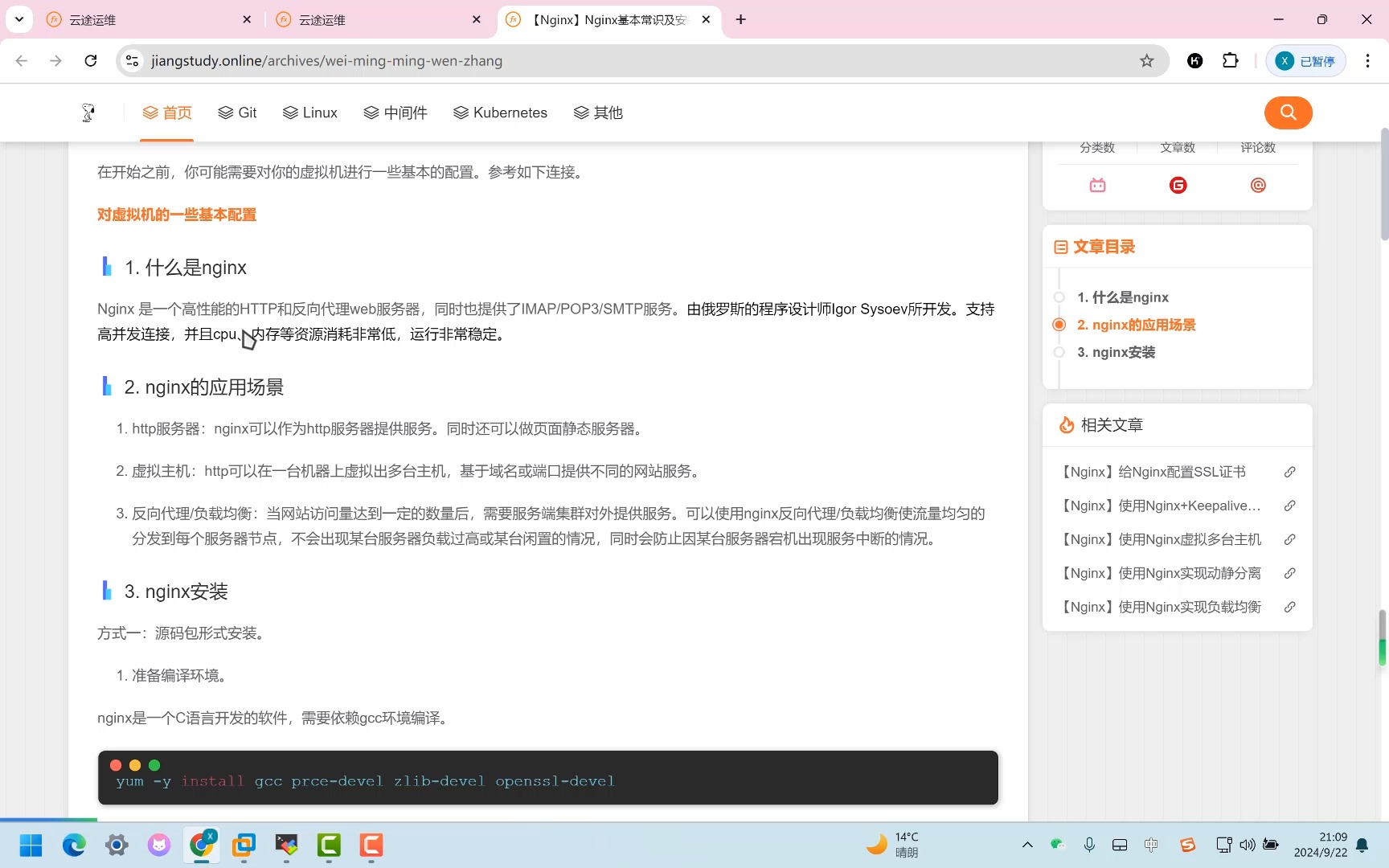Select the 1. 什么是nginx outline bullet
This screenshot has width=1389, height=868.
(1059, 297)
